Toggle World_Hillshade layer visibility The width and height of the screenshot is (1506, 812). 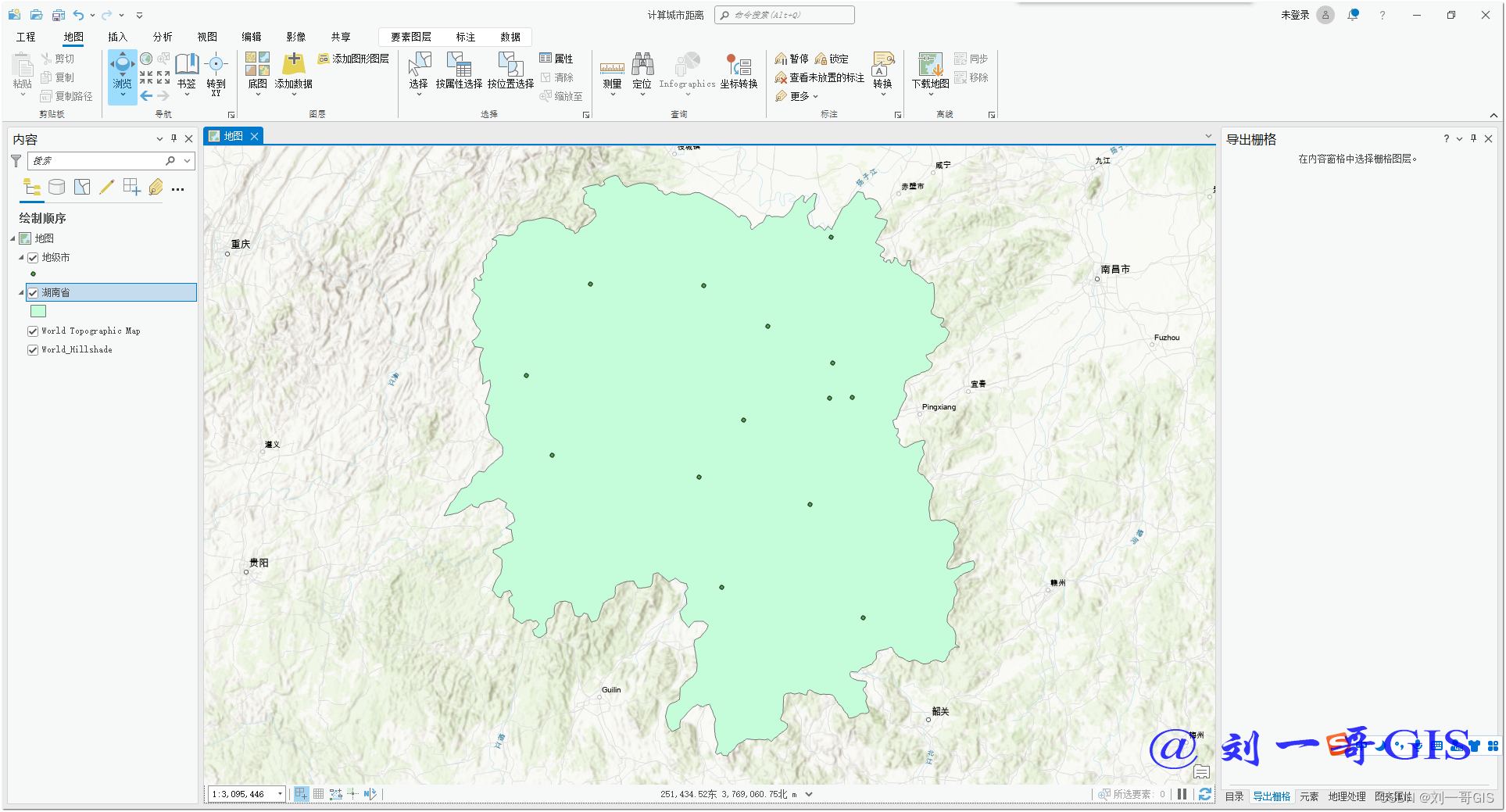coord(33,350)
